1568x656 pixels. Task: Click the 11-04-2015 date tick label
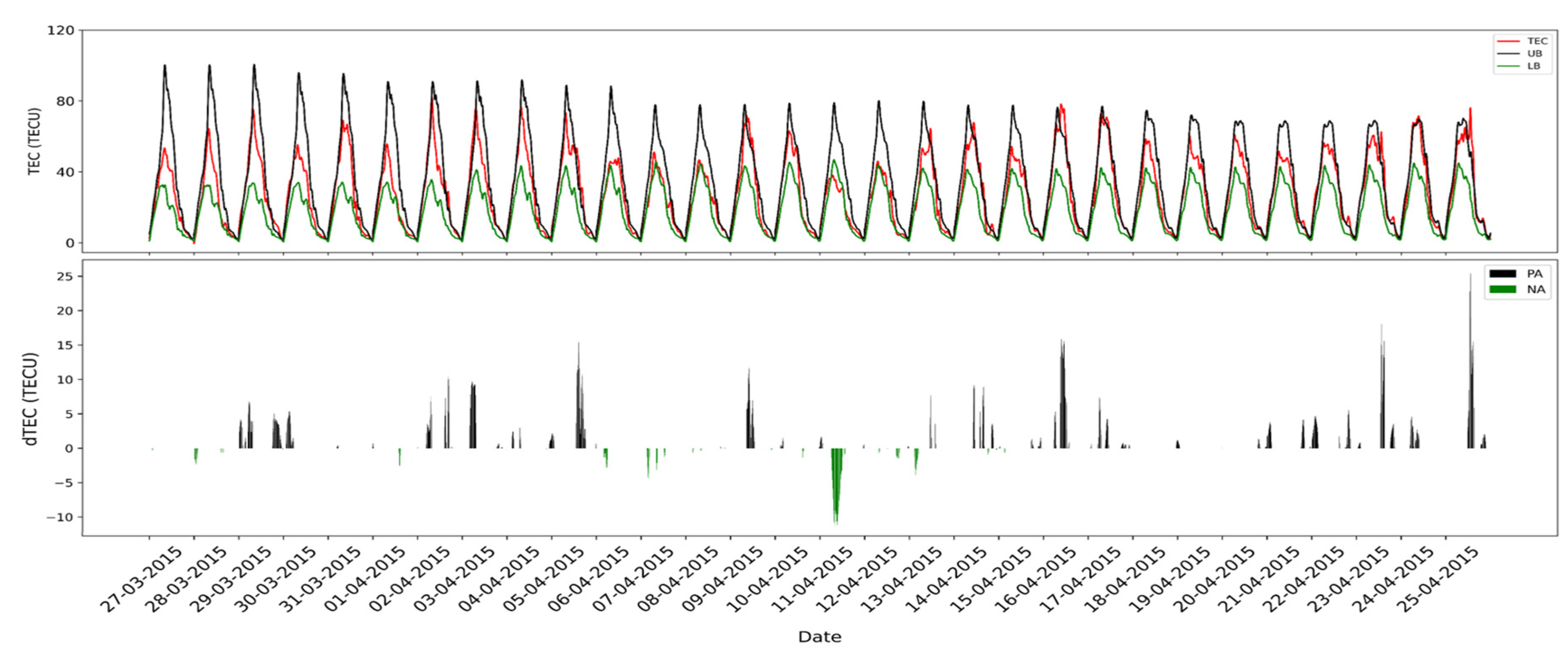tap(812, 580)
